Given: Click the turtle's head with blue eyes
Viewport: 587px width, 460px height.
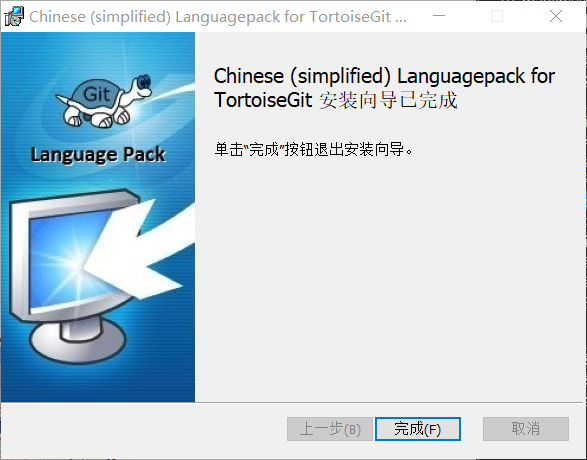Looking at the screenshot, I should click(142, 86).
